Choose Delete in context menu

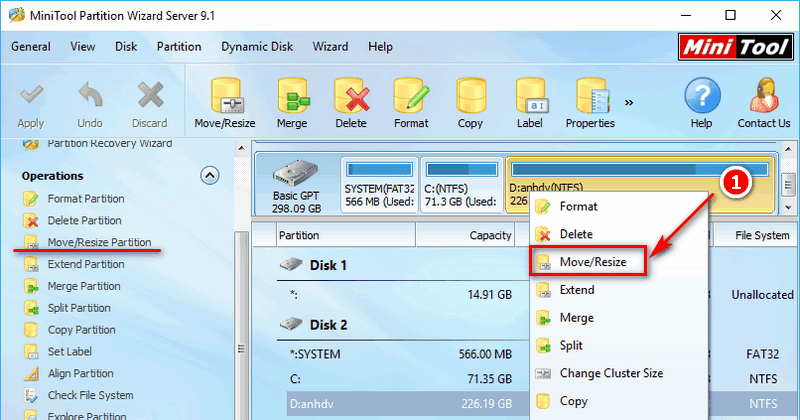619,234
